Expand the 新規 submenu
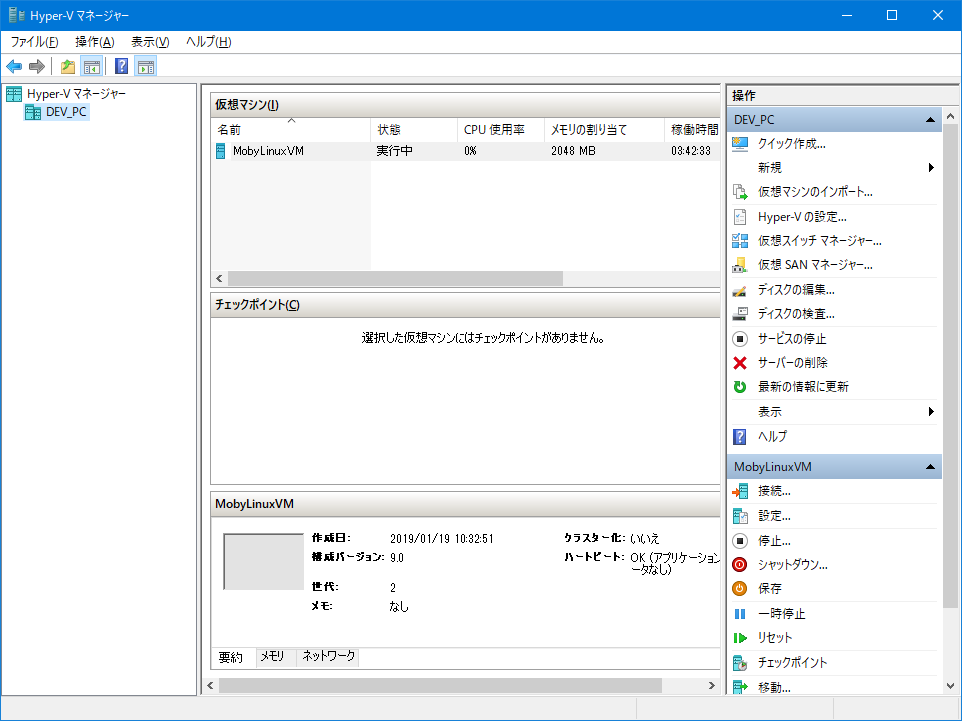 click(931, 168)
